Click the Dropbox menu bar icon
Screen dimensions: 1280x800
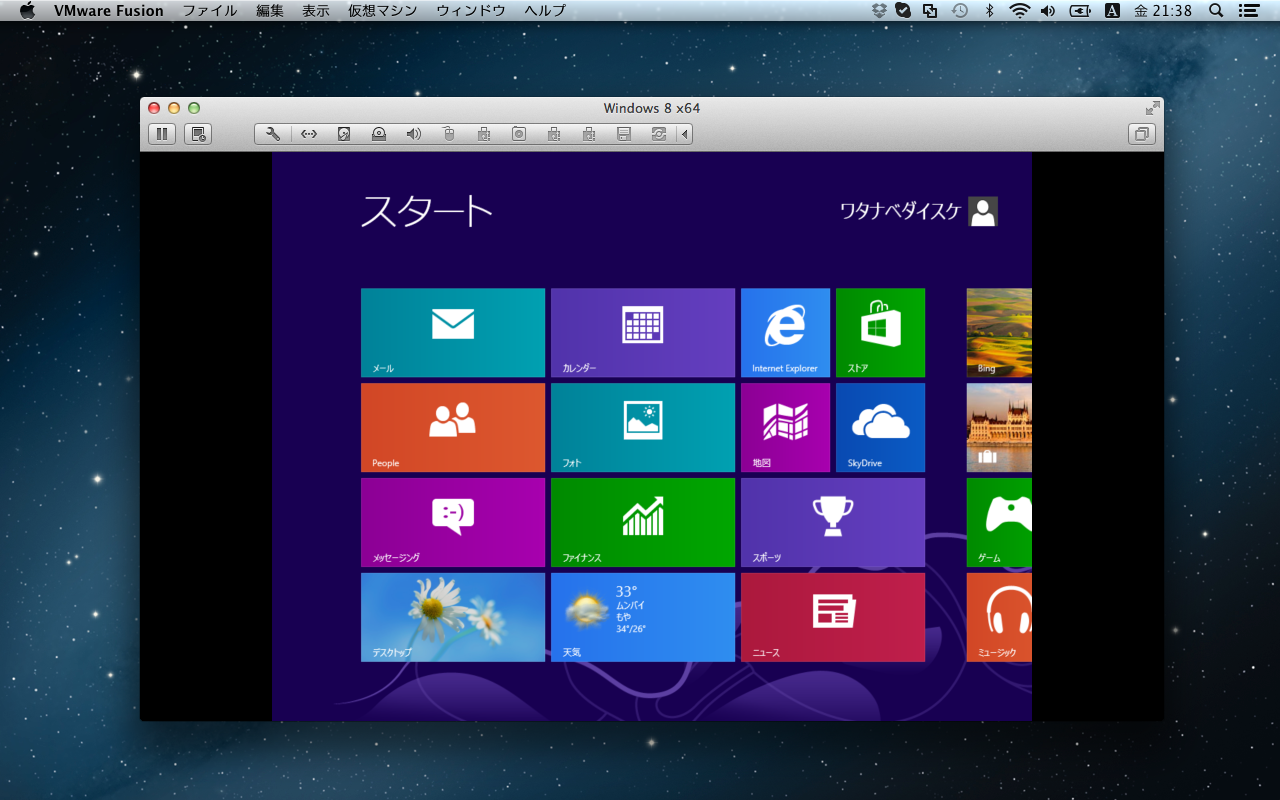(x=879, y=11)
